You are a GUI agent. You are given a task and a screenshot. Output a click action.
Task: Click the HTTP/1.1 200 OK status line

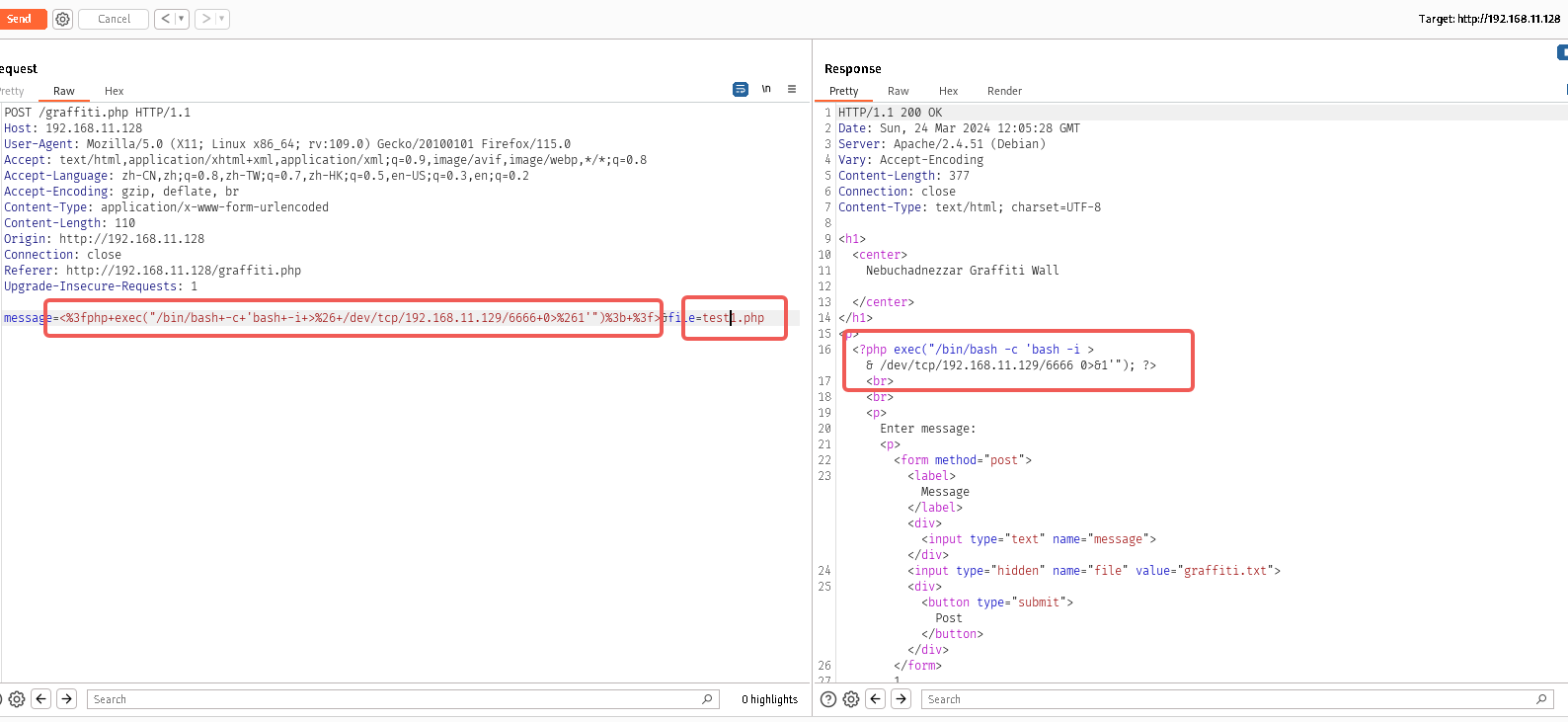coord(891,113)
